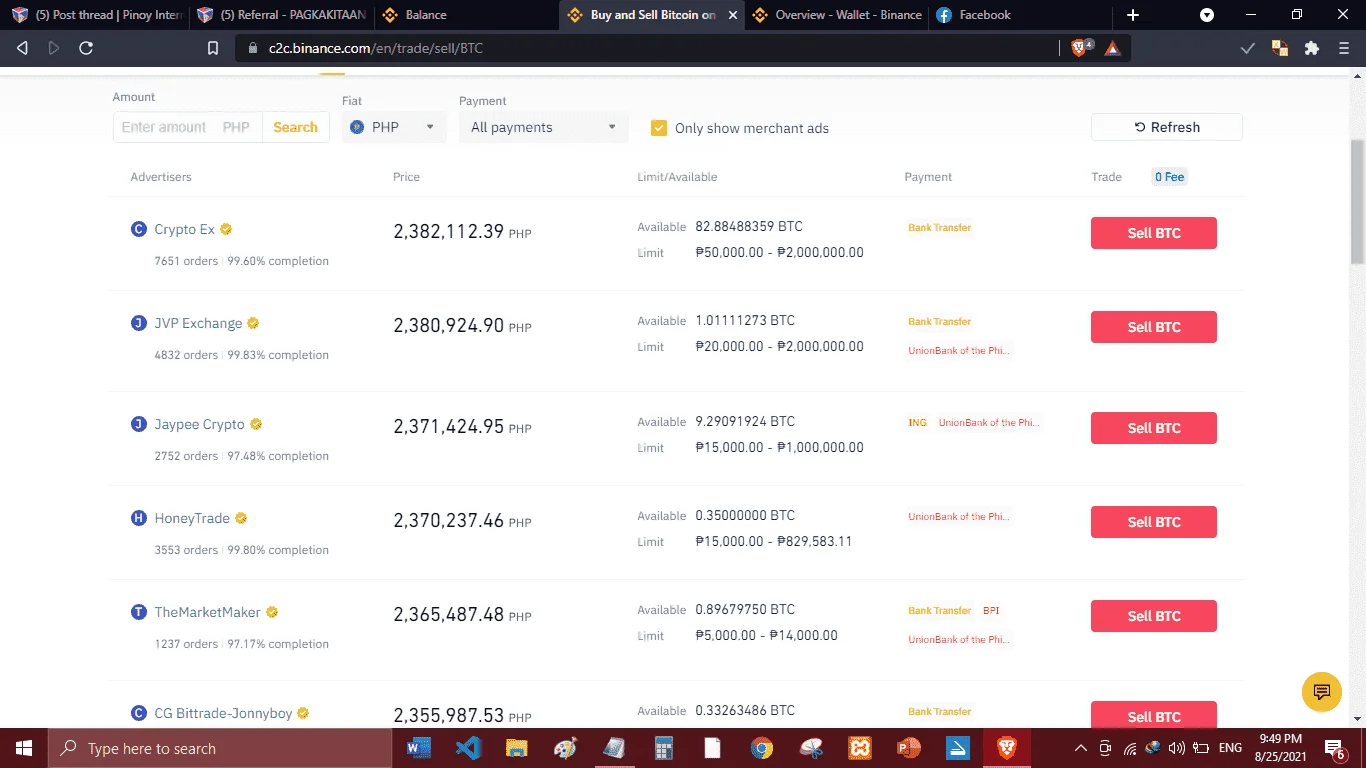Open Microsoft Word from the taskbar
The width and height of the screenshot is (1366, 768).
click(x=418, y=748)
